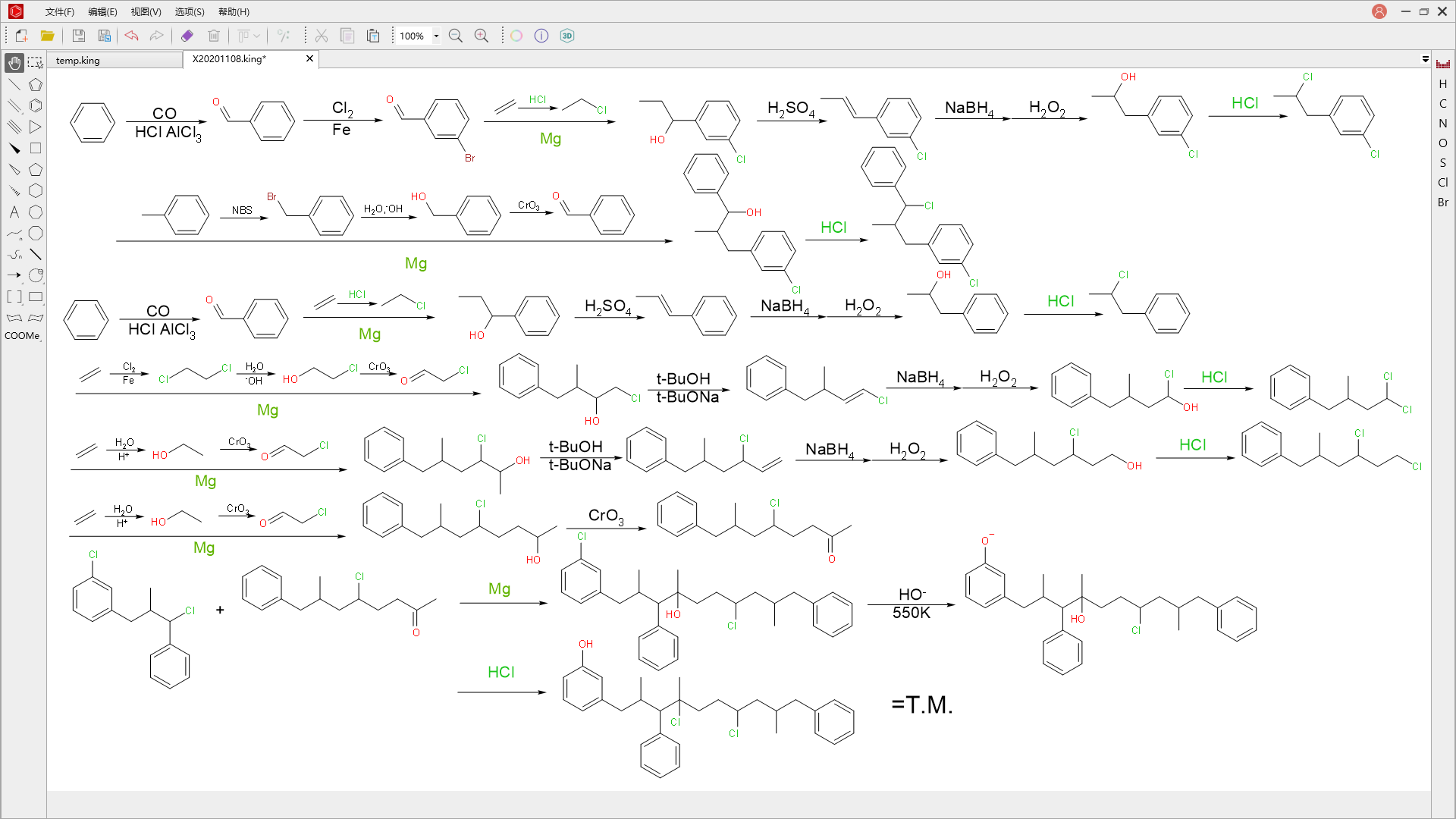Click the Save As icon

pos(104,36)
